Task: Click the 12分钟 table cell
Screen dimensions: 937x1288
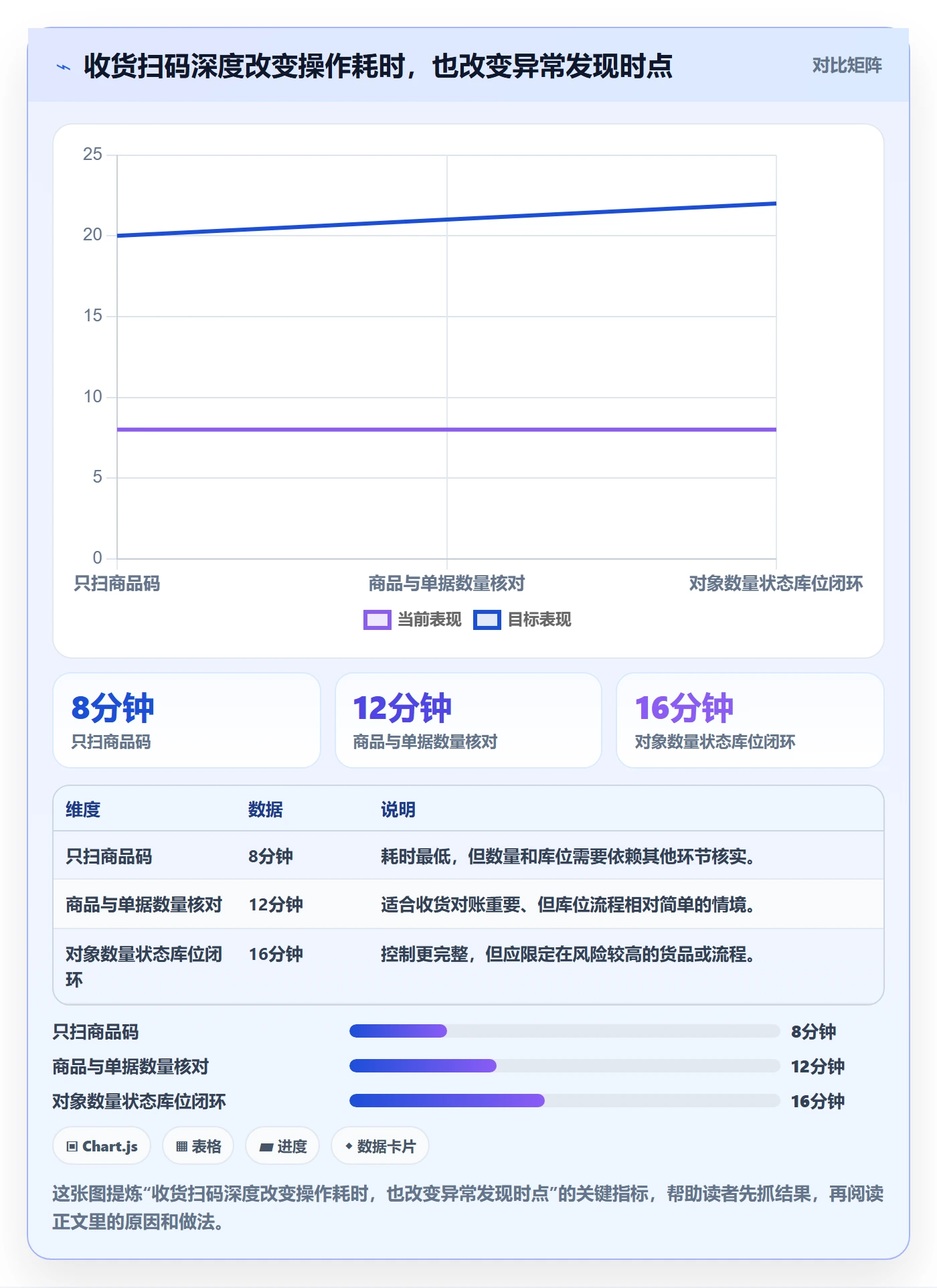Action: point(276,904)
